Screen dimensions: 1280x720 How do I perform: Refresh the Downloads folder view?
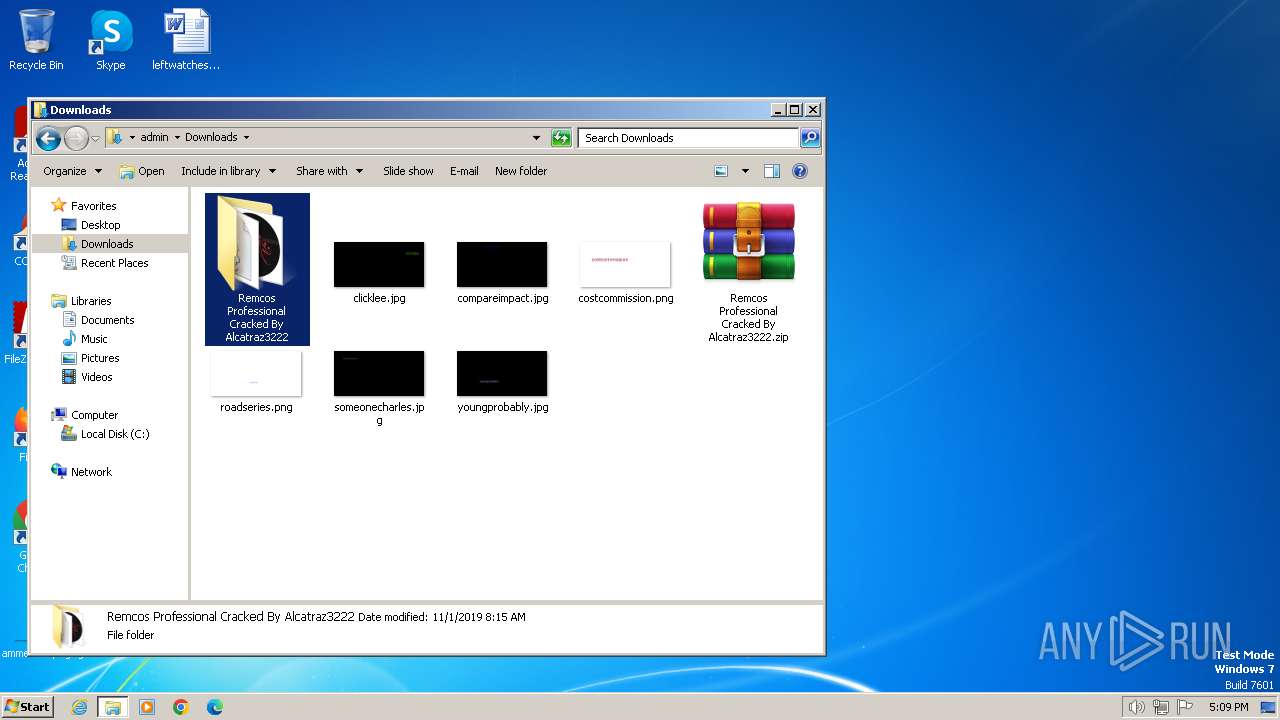coord(561,138)
